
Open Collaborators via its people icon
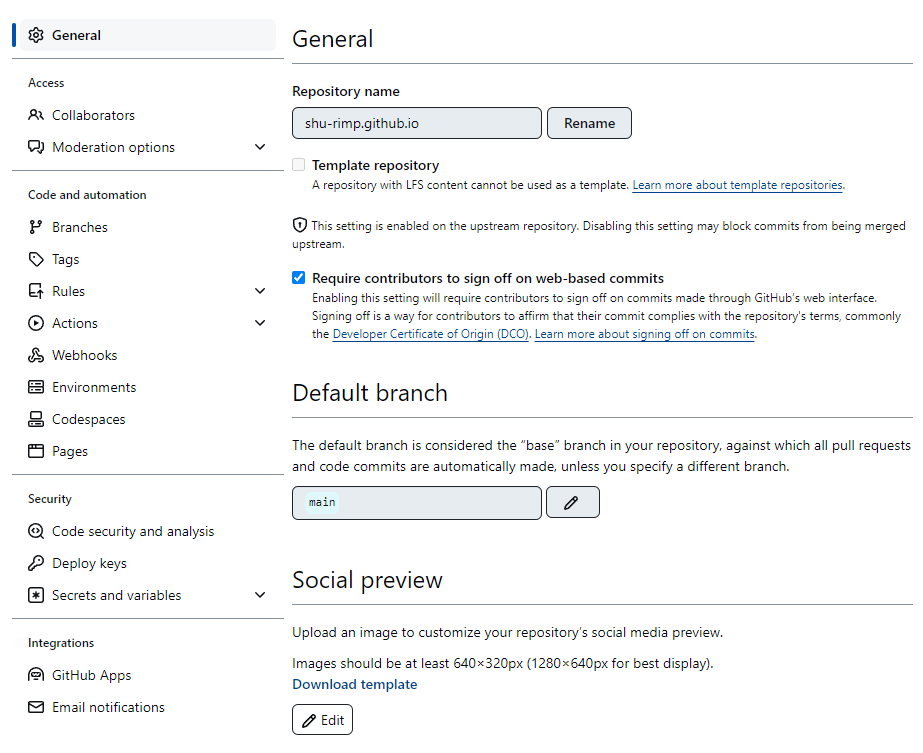pos(36,115)
